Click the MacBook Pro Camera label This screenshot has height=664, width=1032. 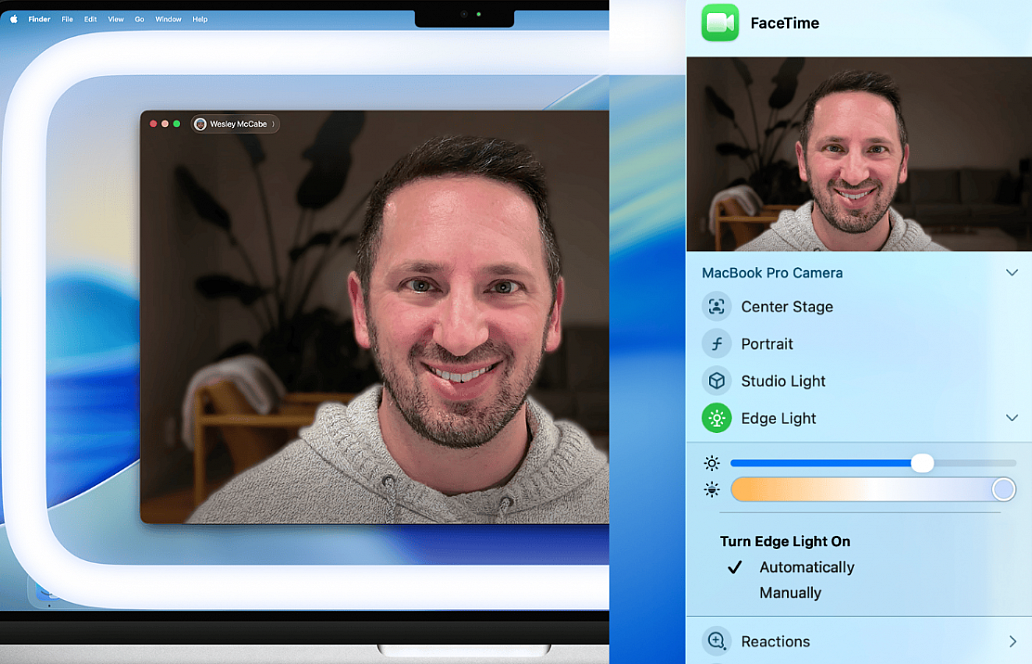772,273
